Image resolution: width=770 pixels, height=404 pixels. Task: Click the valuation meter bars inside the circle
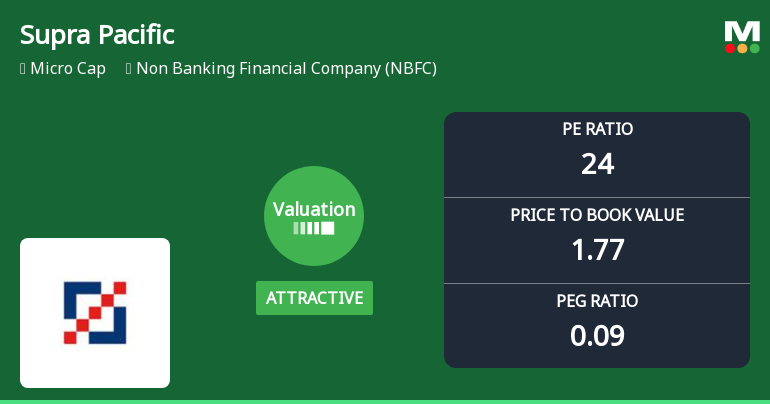[x=313, y=228]
